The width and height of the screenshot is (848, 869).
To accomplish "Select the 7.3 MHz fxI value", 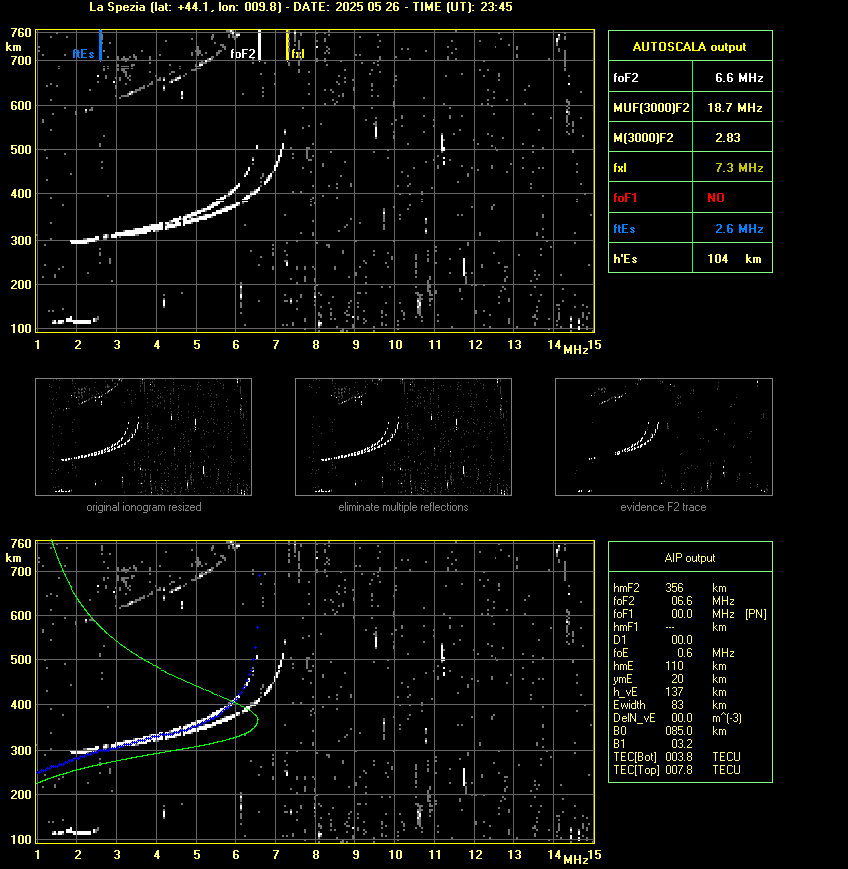I will tap(739, 168).
